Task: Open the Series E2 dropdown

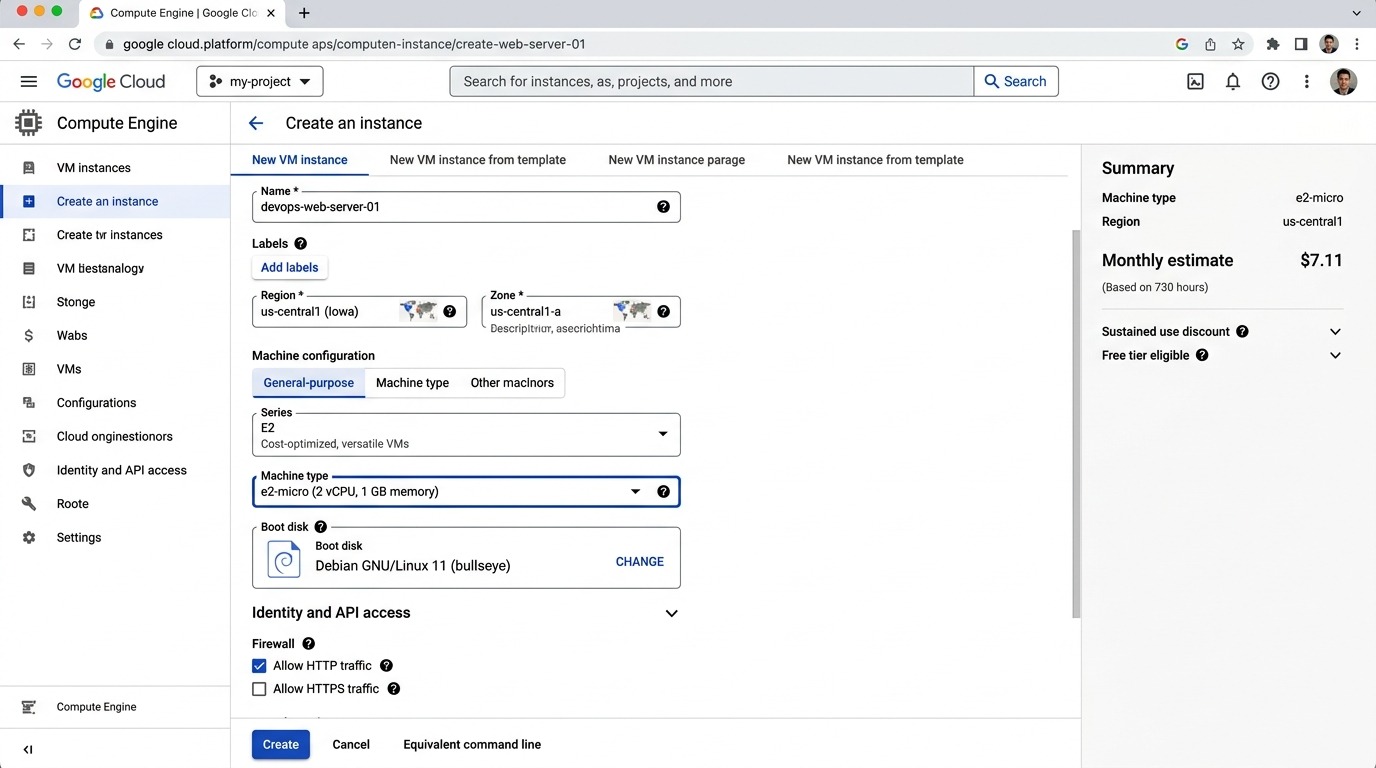Action: [x=466, y=435]
